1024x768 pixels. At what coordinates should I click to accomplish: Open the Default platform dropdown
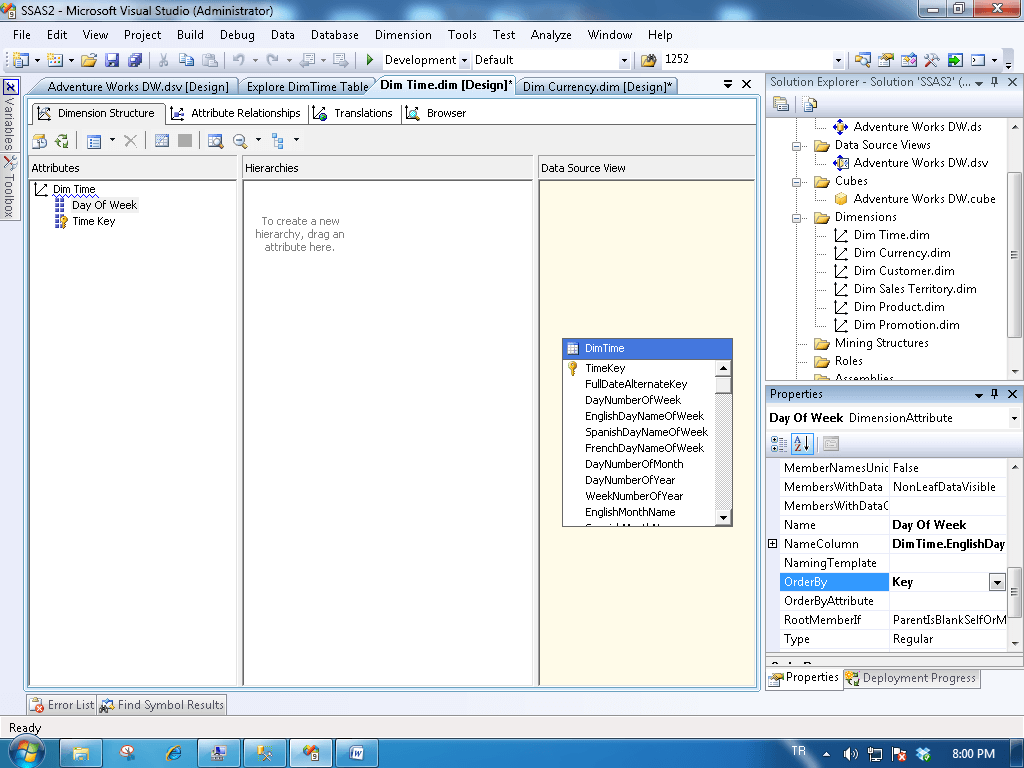click(x=624, y=60)
